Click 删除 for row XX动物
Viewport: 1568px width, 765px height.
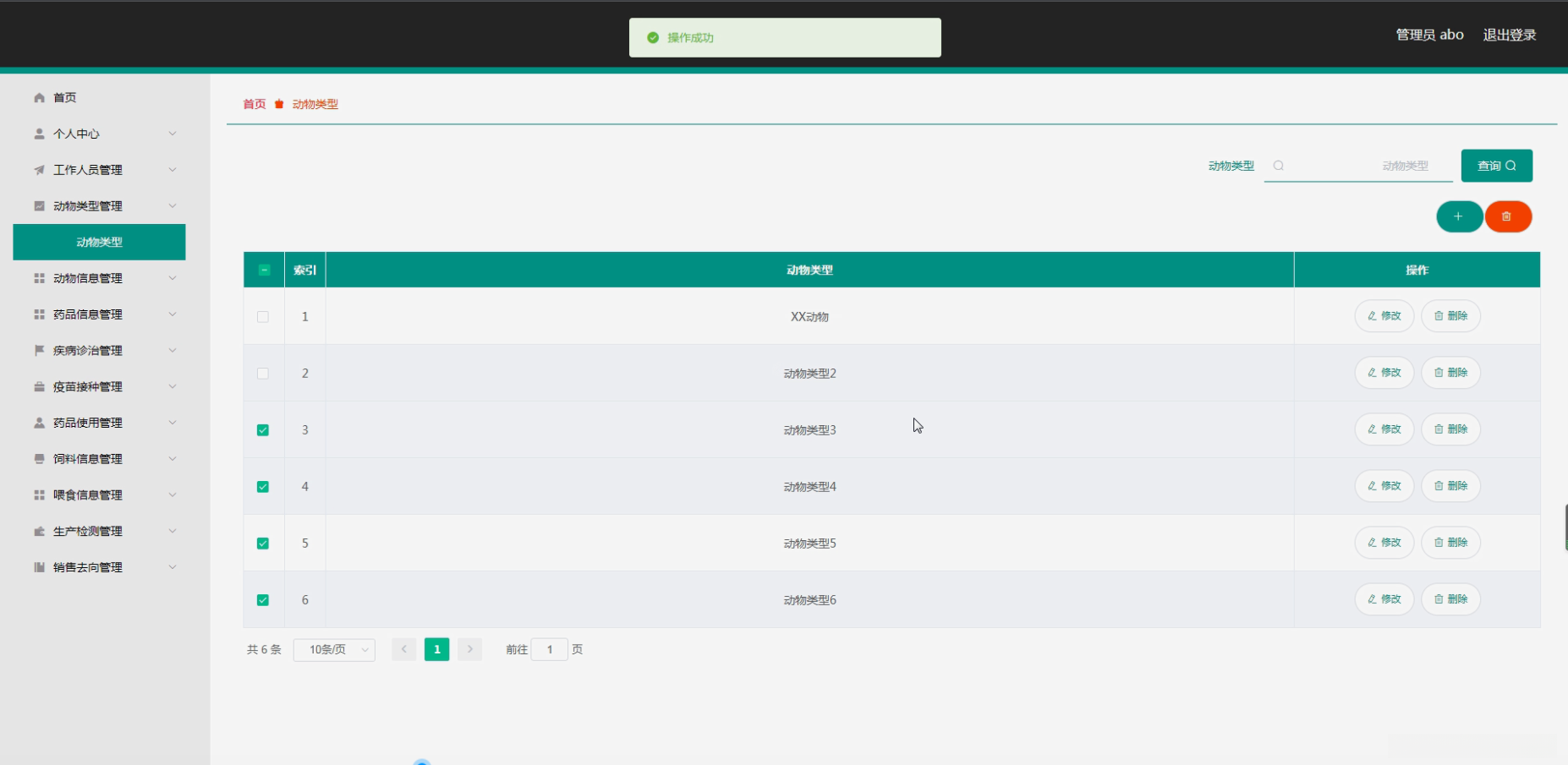click(x=1450, y=316)
